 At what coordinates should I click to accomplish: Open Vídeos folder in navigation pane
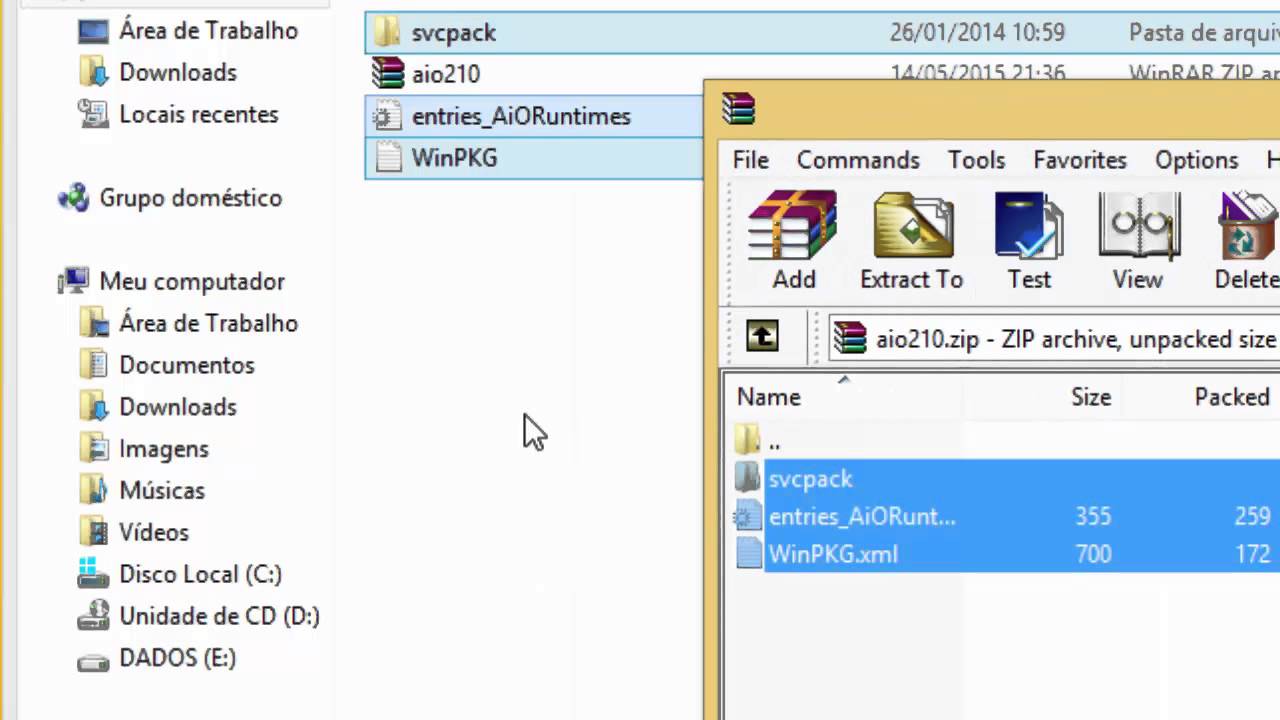pyautogui.click(x=154, y=533)
